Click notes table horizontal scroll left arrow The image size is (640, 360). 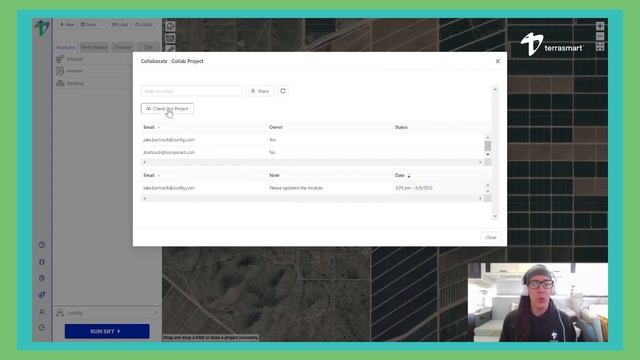pyautogui.click(x=144, y=198)
